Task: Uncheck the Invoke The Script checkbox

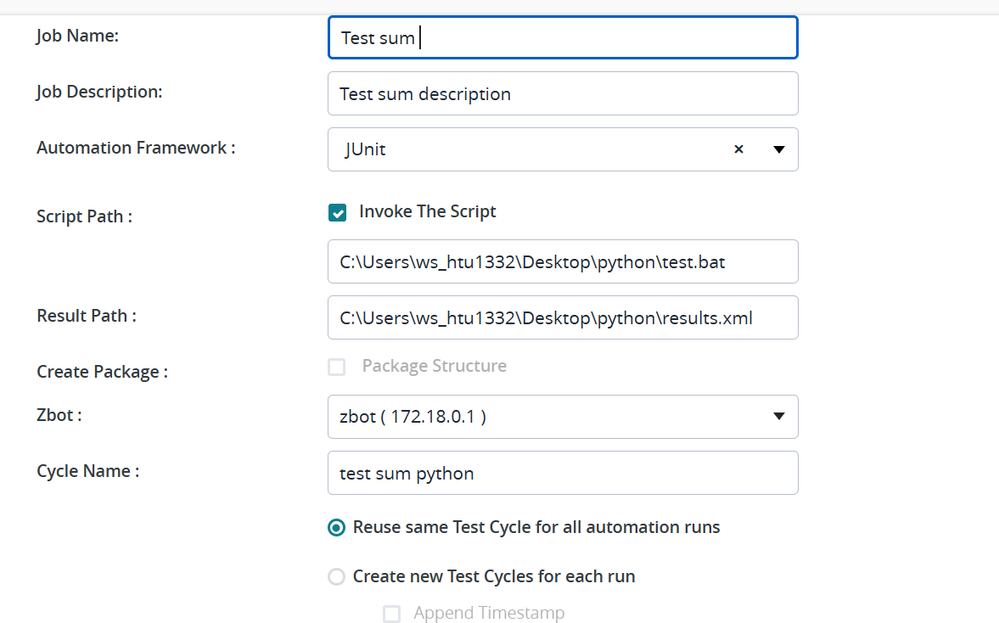Action: click(x=338, y=212)
